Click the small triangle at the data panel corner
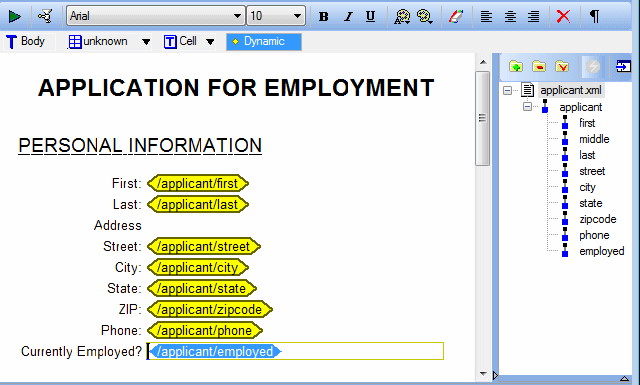640x385 pixels. coord(624,378)
